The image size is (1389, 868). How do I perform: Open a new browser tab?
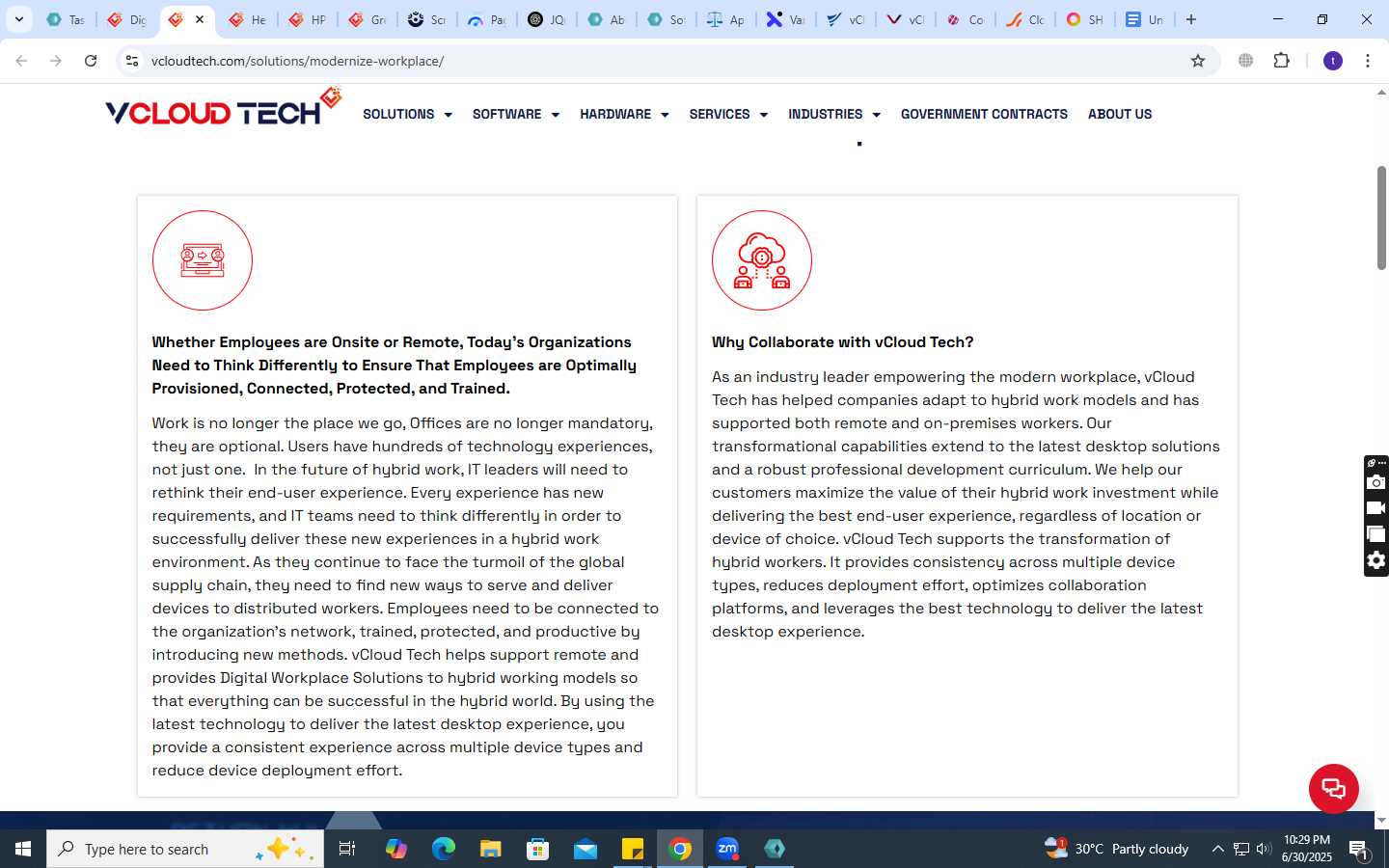tap(1191, 19)
